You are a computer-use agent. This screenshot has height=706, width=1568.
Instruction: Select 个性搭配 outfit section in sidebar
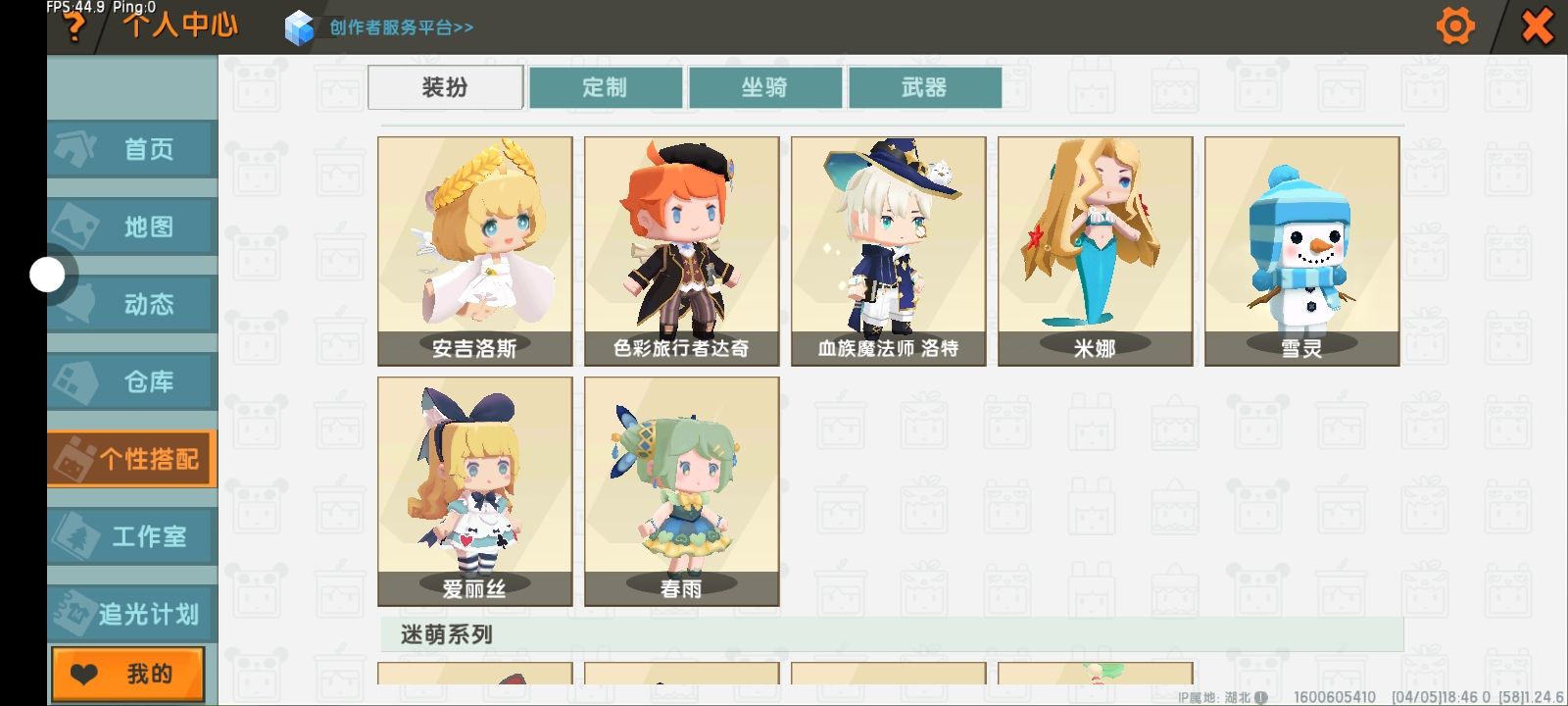[132, 459]
